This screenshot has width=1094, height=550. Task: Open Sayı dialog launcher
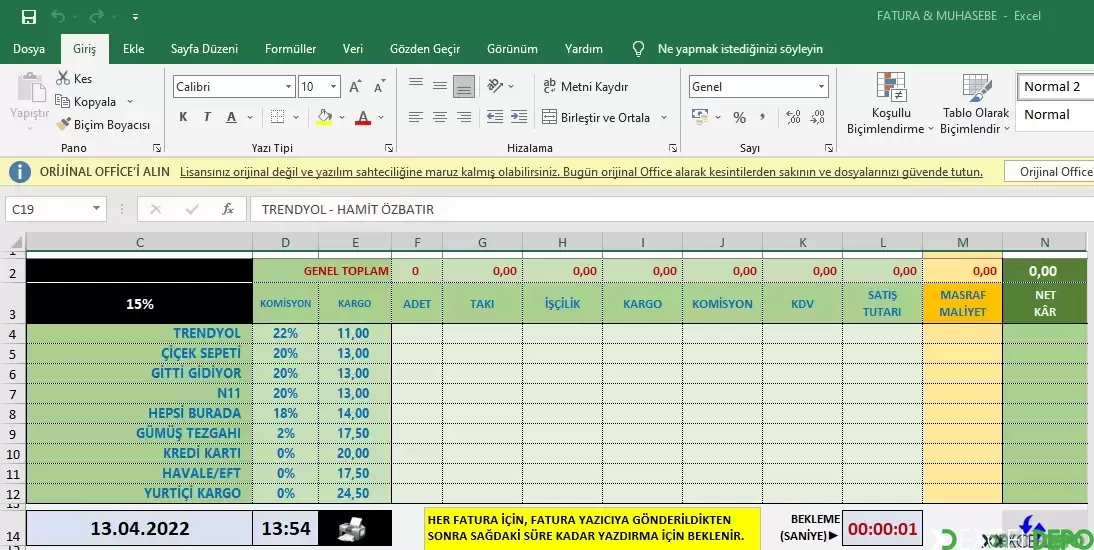pyautogui.click(x=829, y=148)
